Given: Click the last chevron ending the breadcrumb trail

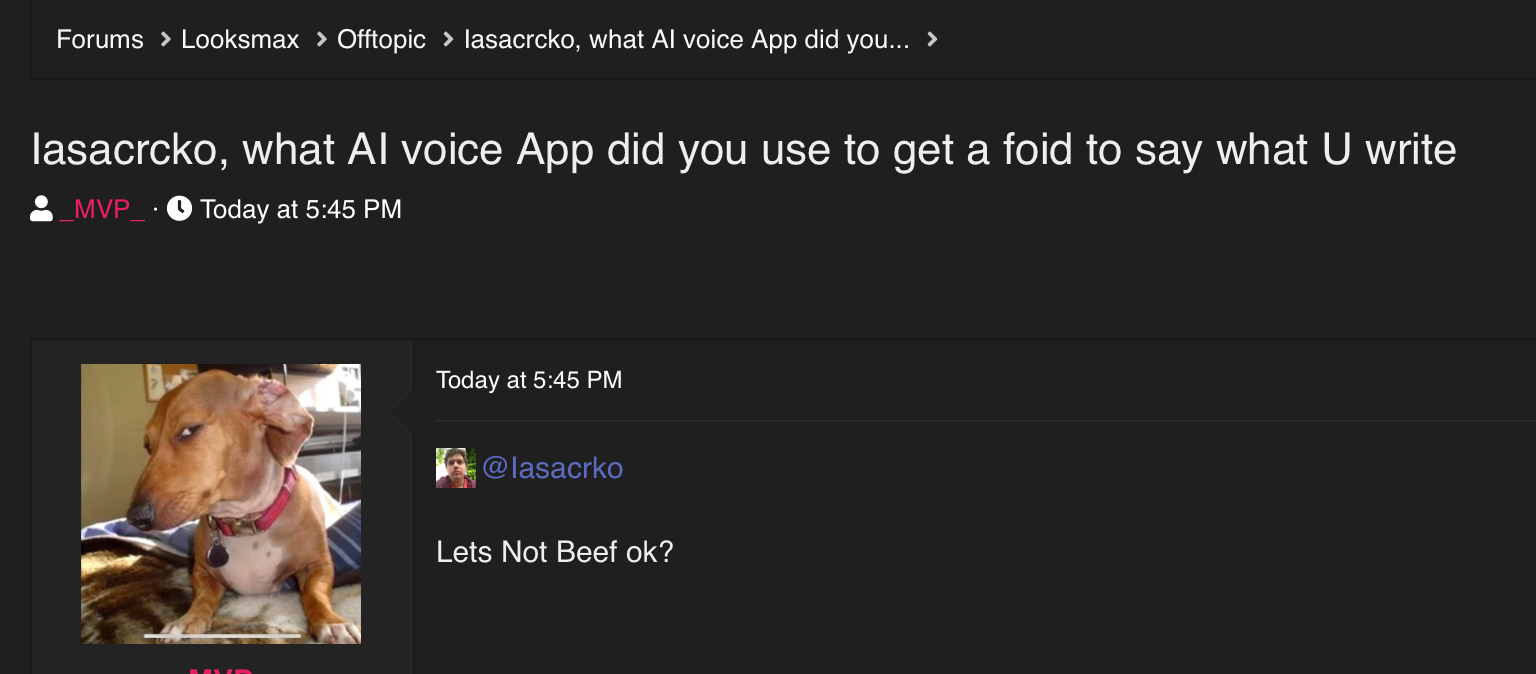Looking at the screenshot, I should pos(932,39).
